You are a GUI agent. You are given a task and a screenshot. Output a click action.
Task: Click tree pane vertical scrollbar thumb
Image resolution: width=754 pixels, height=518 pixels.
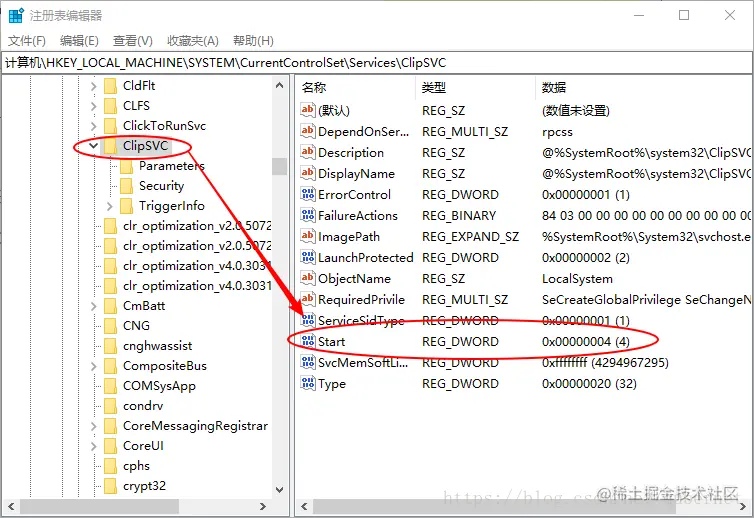[279, 166]
